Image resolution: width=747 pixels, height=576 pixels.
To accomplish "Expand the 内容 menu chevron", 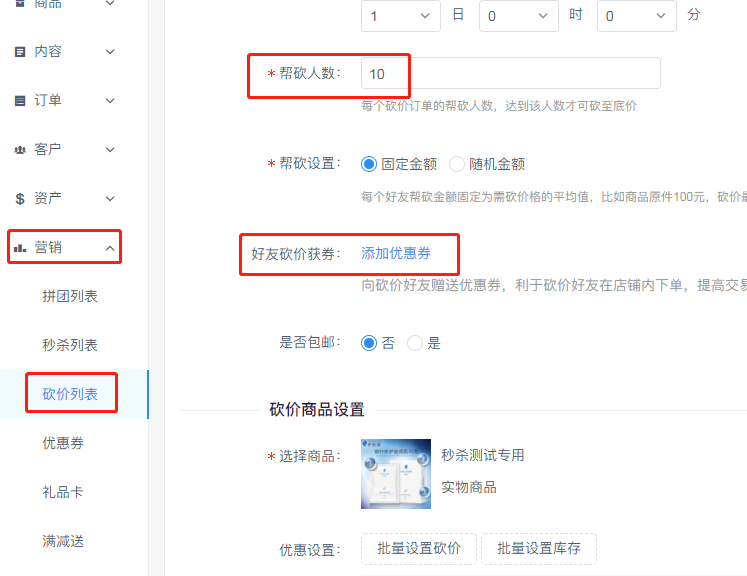I will click(110, 51).
